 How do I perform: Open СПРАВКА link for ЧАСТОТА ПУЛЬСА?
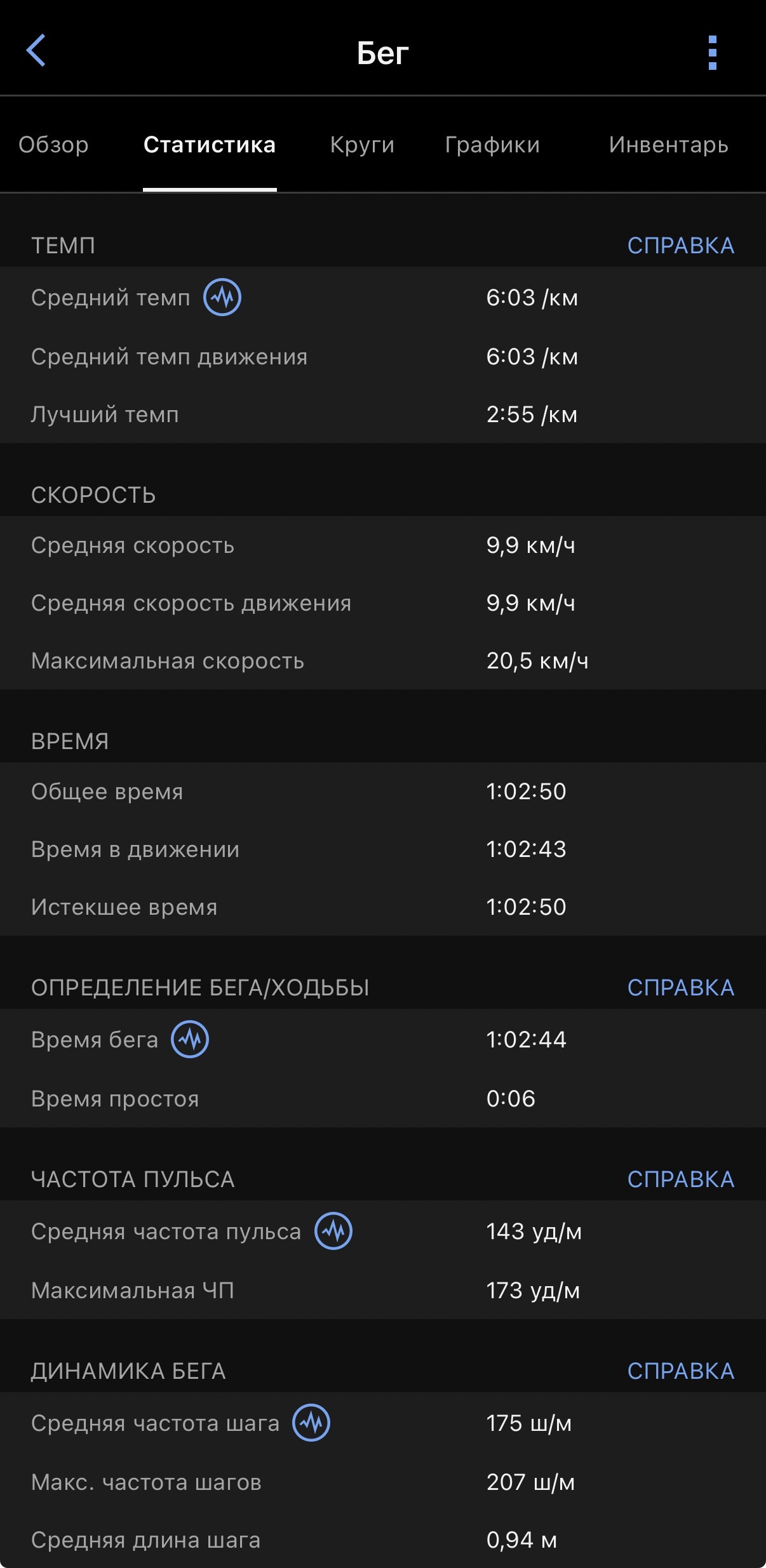click(x=681, y=1179)
